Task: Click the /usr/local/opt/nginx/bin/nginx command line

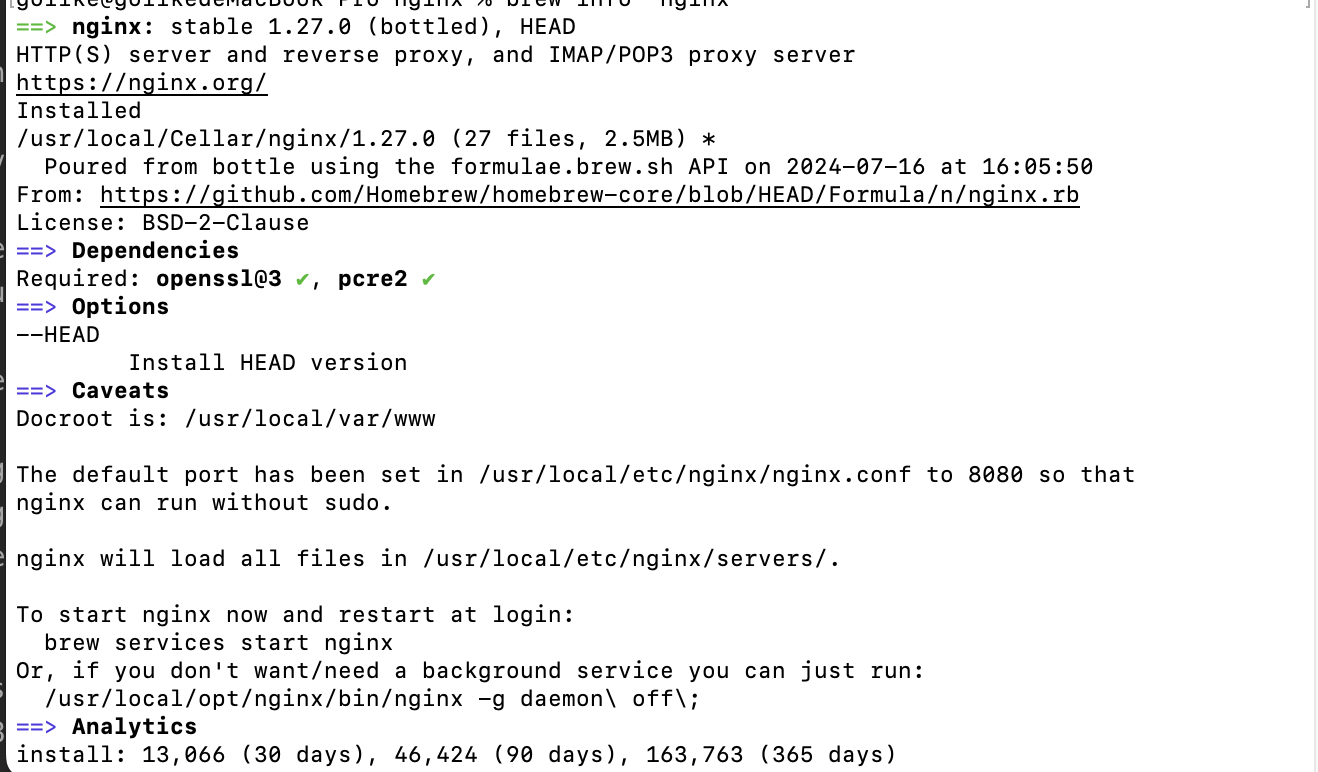Action: (372, 699)
